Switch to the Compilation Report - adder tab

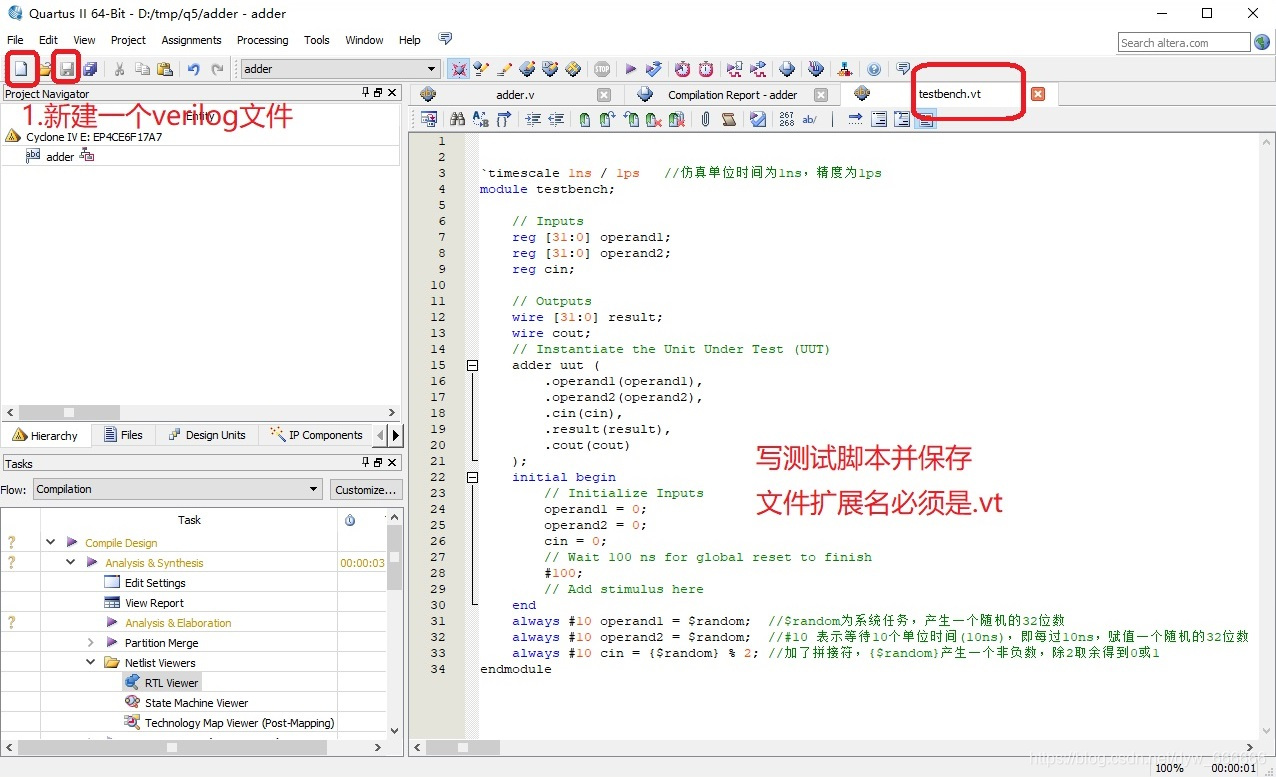coord(732,95)
